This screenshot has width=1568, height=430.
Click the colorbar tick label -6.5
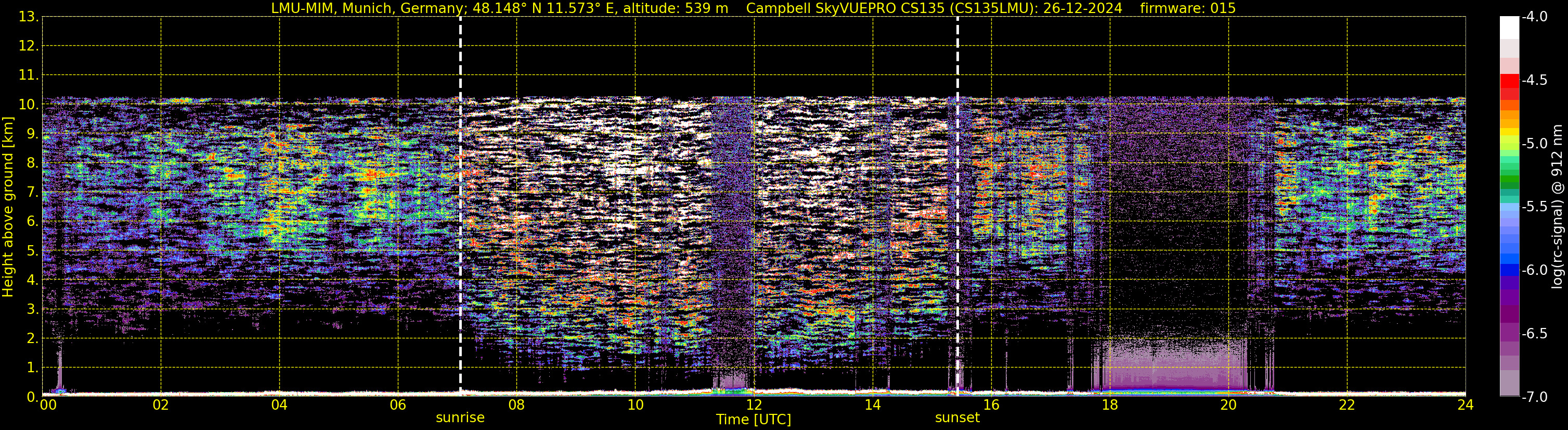coord(1535,334)
